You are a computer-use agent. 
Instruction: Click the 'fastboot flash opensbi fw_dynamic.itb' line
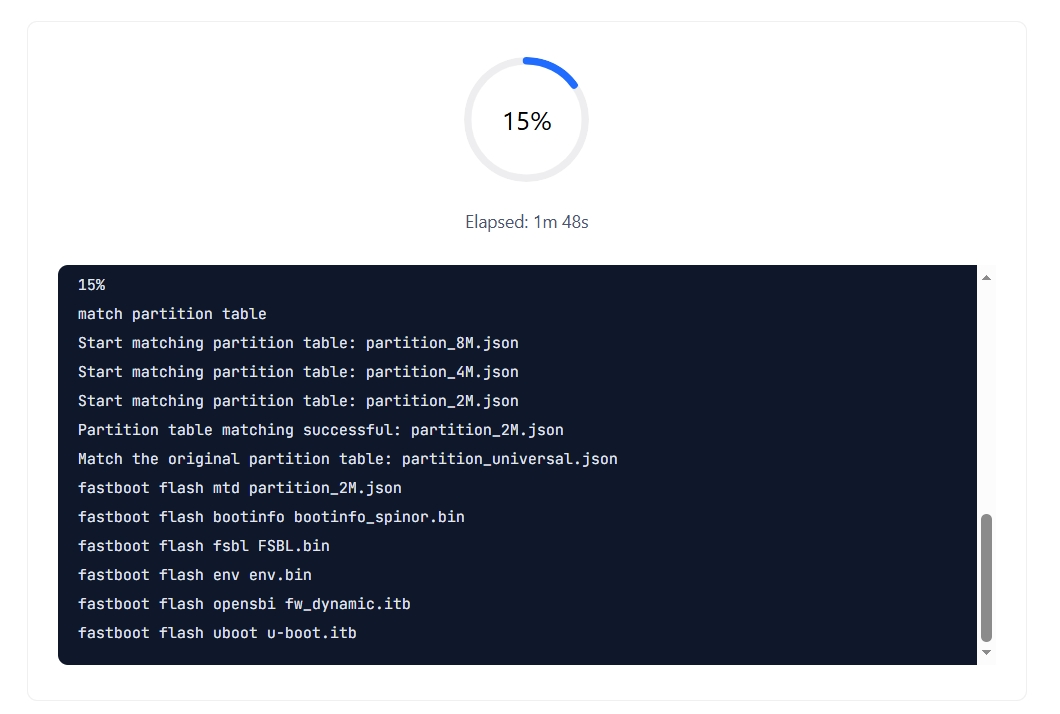244,604
